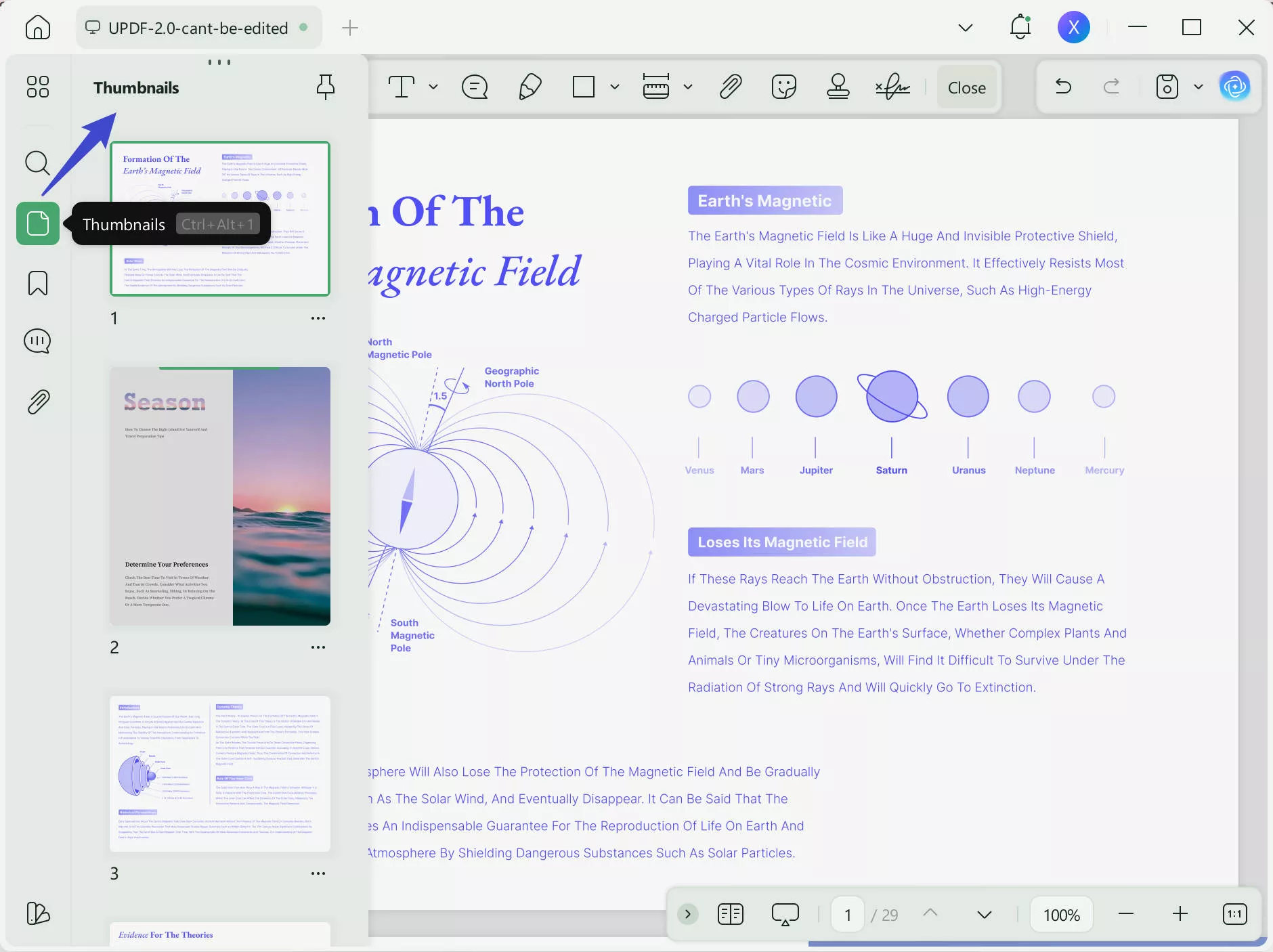Screen dimensions: 1273x952
Task: Click the 100% zoom level control
Action: click(x=1060, y=914)
